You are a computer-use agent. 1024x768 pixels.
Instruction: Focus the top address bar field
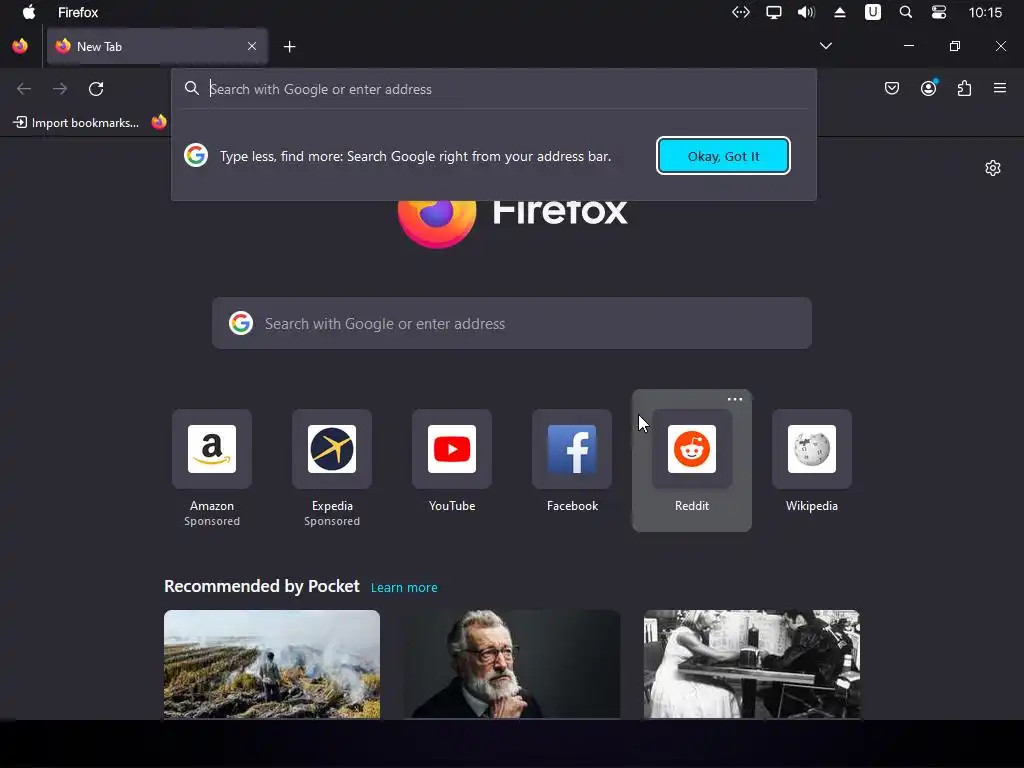(494, 89)
